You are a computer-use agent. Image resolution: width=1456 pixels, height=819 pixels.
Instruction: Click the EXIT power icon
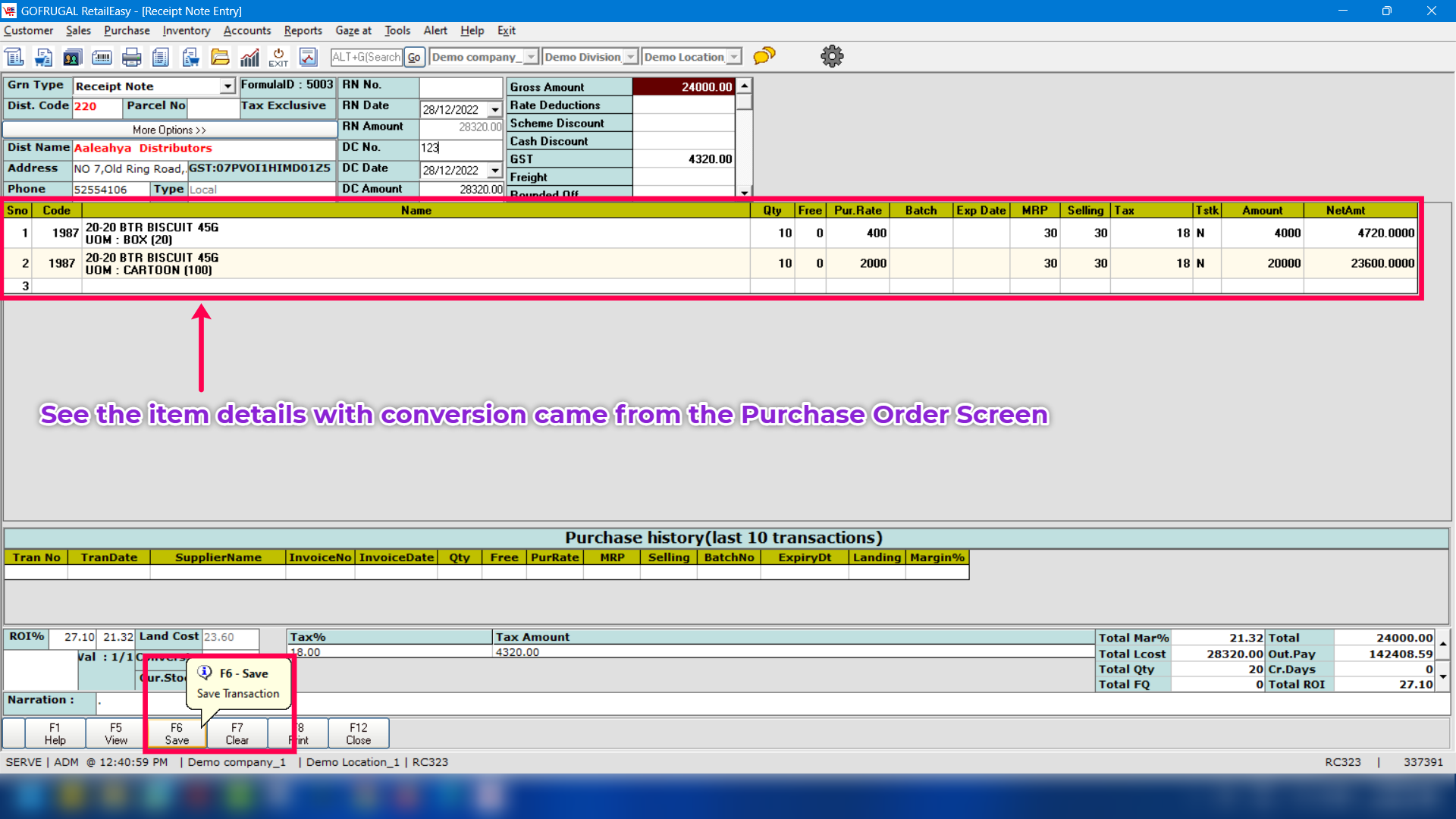click(278, 57)
